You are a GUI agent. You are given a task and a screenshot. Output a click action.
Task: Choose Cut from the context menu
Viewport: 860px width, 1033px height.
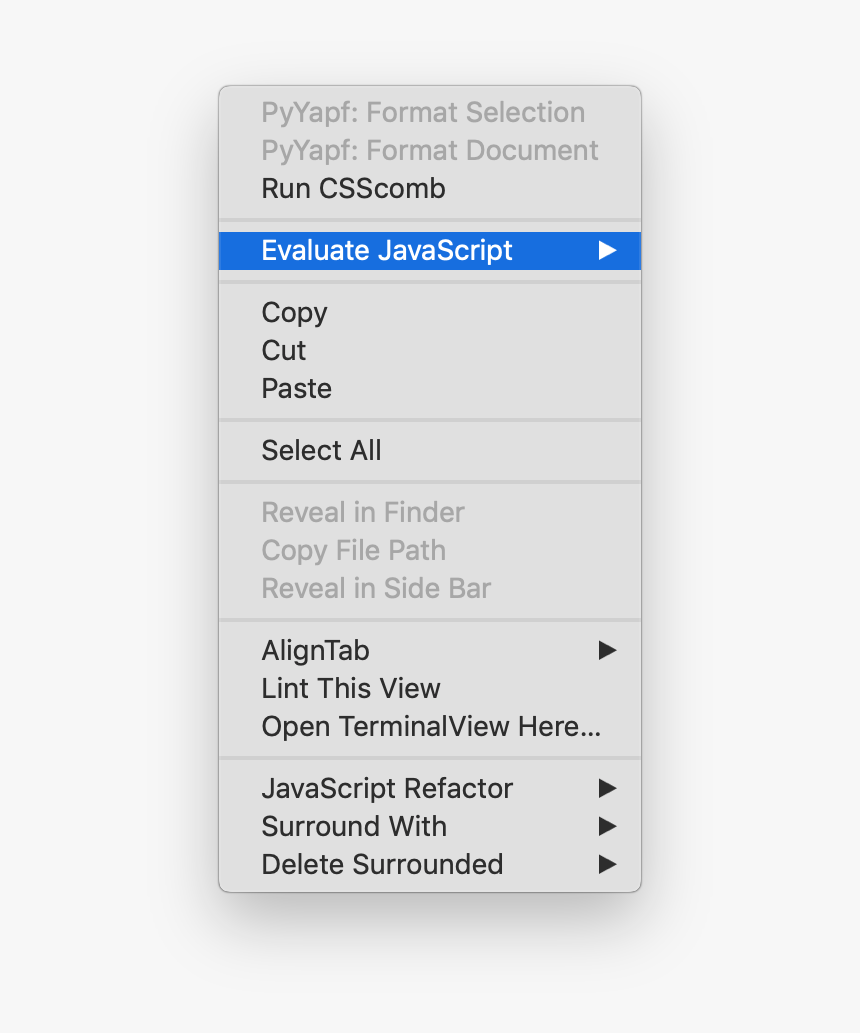click(x=430, y=350)
